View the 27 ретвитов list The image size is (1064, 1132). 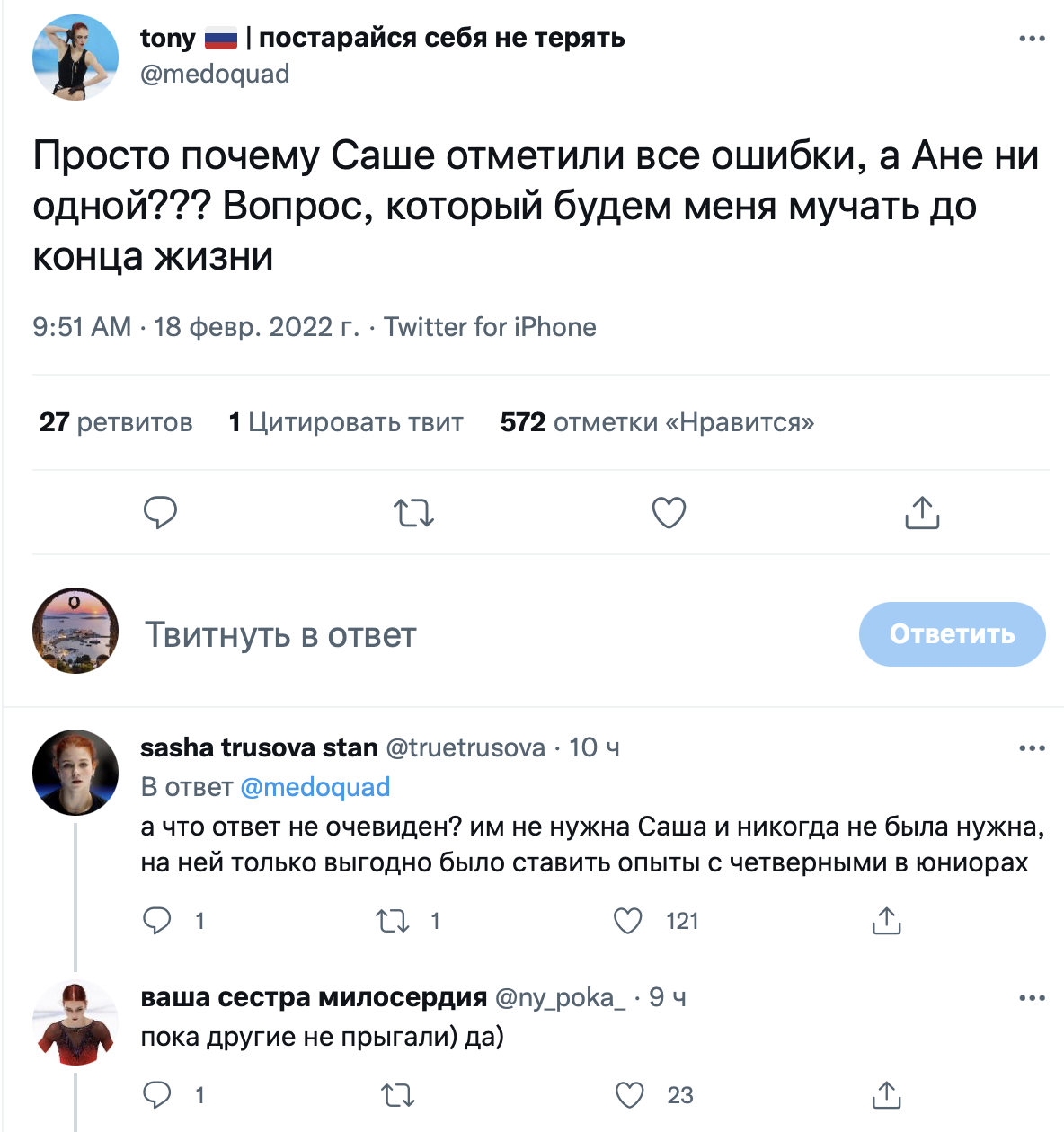pos(116,422)
